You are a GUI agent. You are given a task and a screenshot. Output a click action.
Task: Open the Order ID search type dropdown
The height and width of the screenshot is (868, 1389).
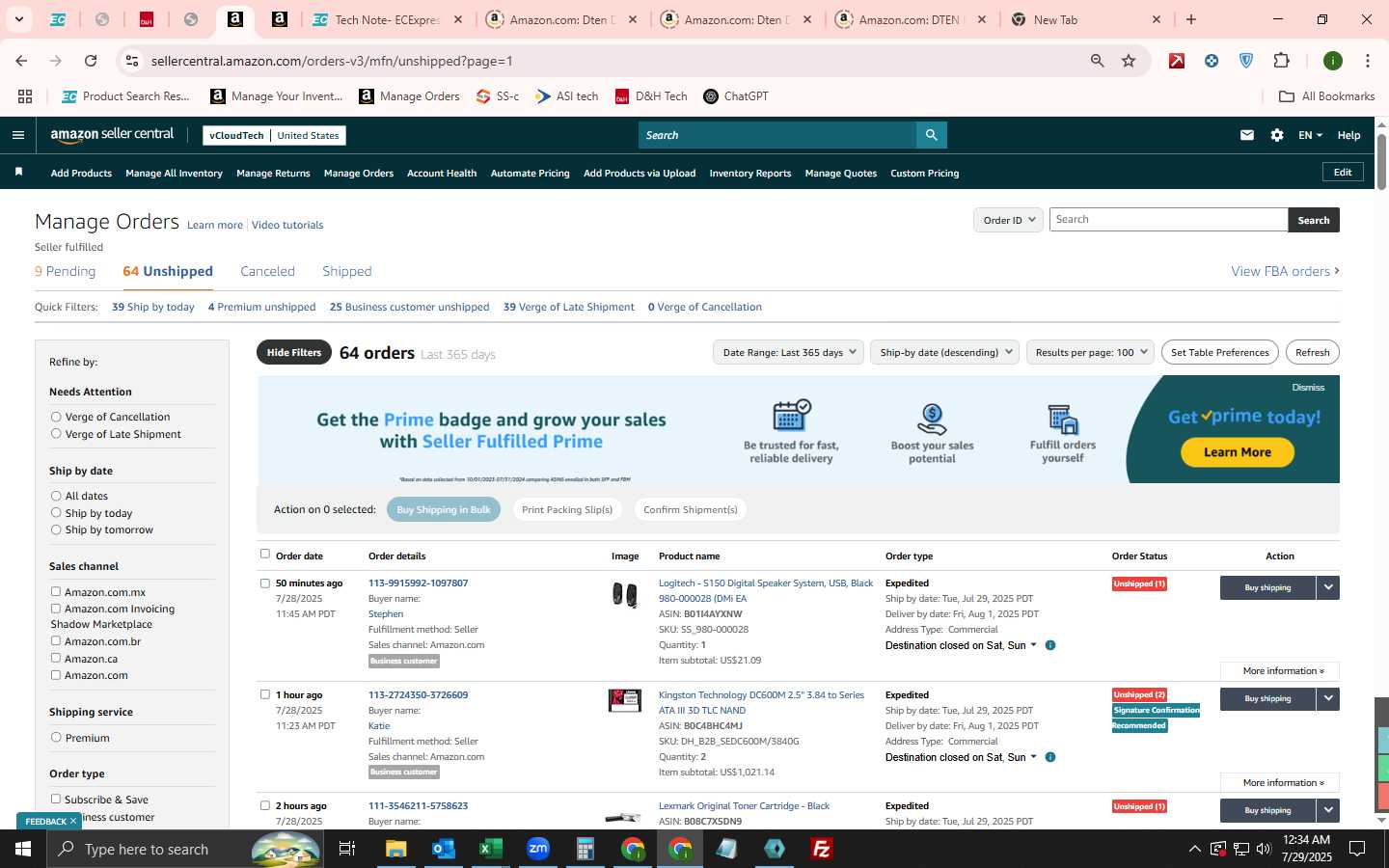[x=1008, y=220]
